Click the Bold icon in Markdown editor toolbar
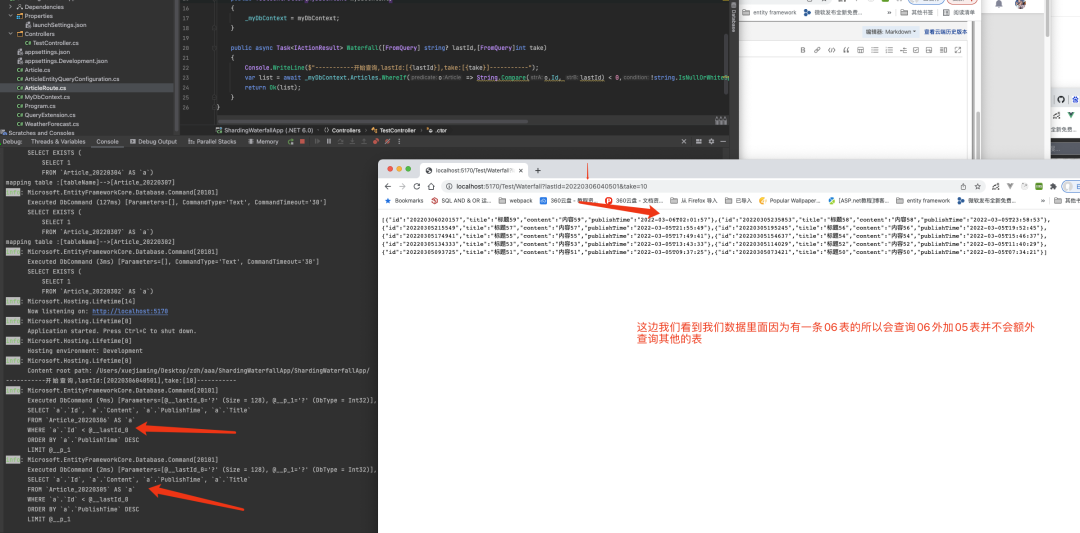This screenshot has width=1080, height=533. pos(803,49)
